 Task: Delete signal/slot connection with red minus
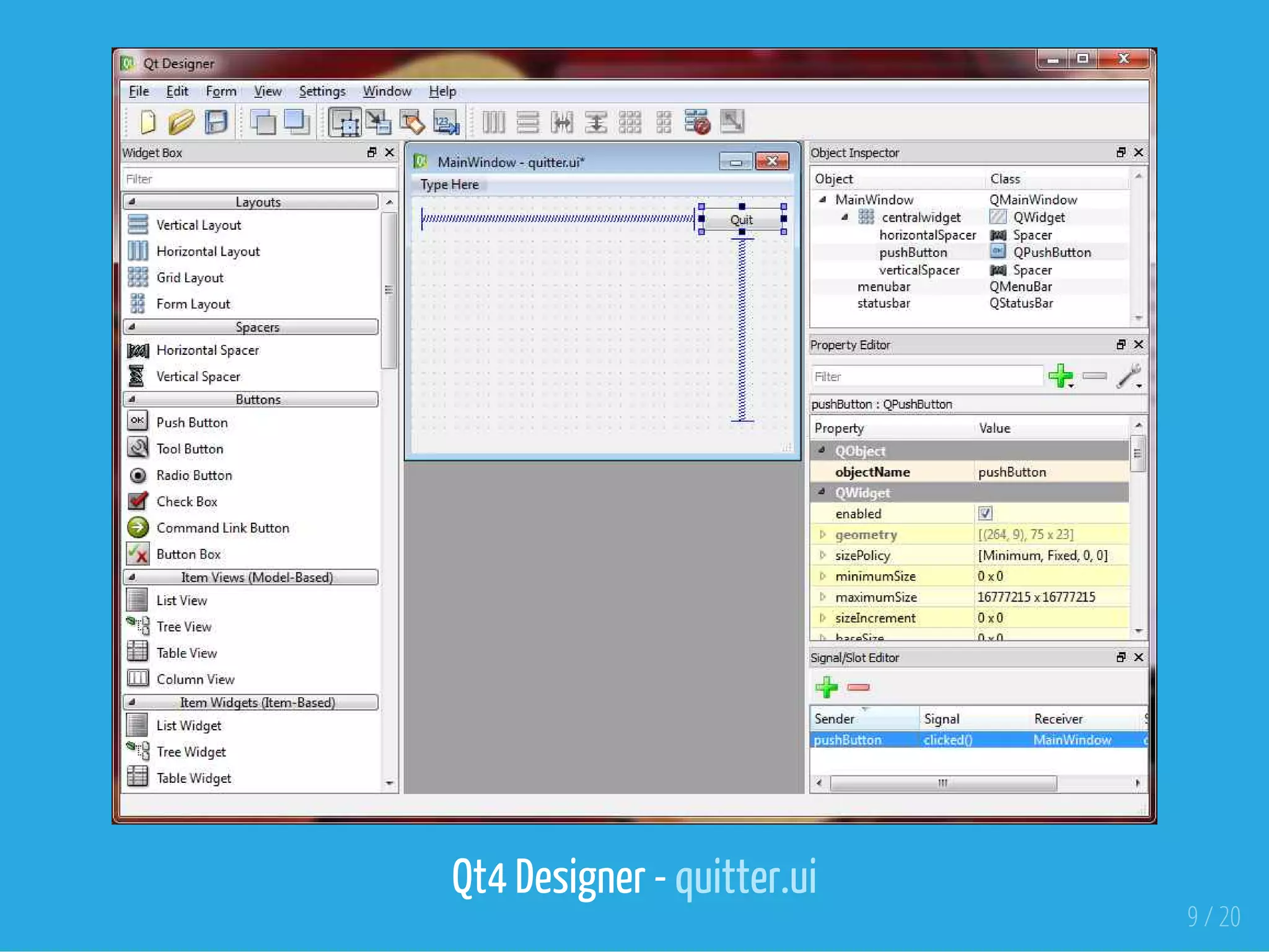coord(859,687)
